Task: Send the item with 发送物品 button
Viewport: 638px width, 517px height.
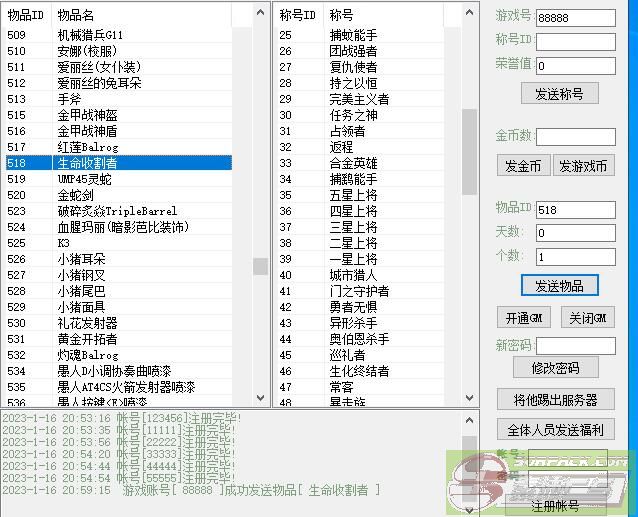Action: click(x=558, y=285)
